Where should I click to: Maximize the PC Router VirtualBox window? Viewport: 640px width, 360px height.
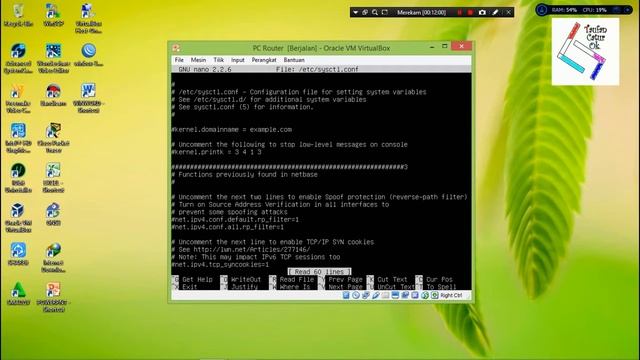coord(444,47)
